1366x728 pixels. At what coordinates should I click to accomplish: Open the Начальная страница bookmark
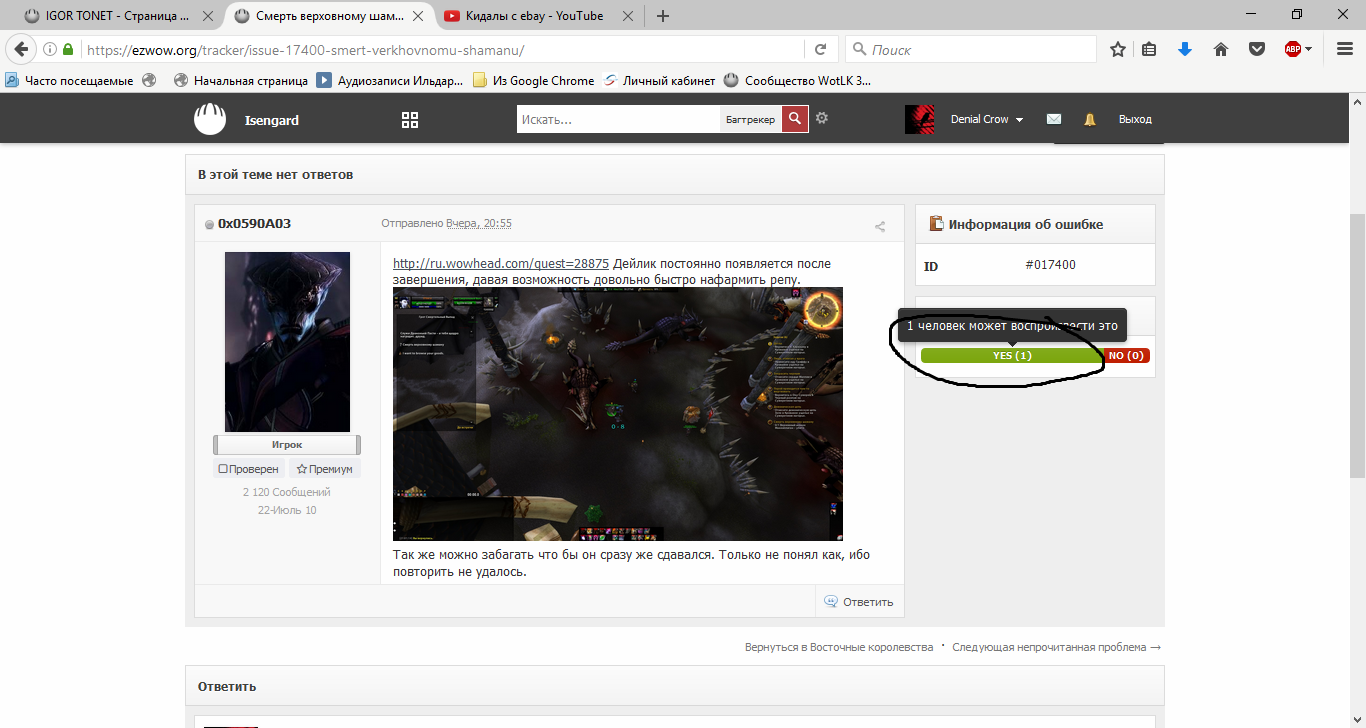tap(241, 81)
